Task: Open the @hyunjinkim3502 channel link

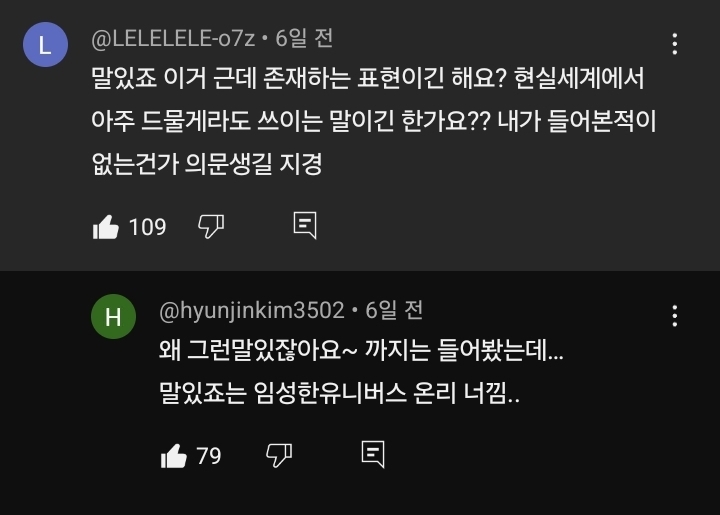Action: coord(251,311)
